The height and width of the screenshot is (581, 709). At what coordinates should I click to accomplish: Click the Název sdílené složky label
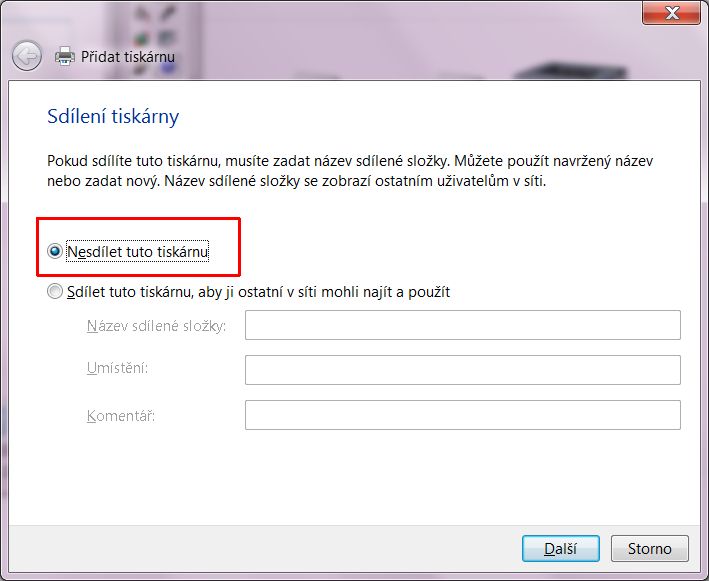[157, 325]
